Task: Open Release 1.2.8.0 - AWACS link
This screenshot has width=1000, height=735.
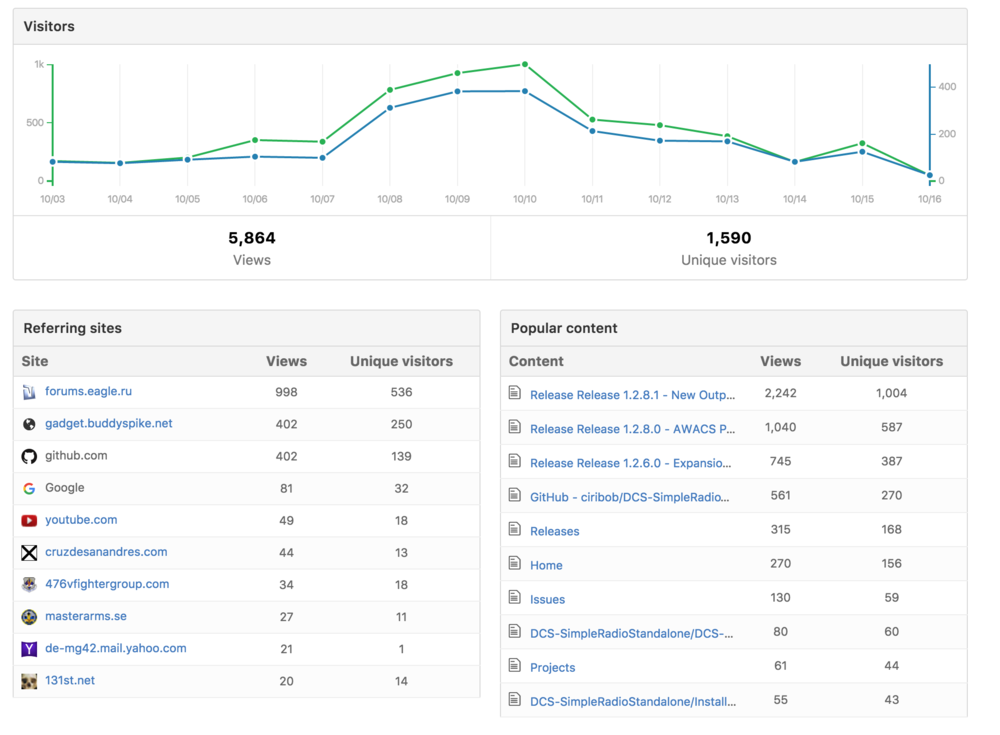Action: tap(633, 429)
